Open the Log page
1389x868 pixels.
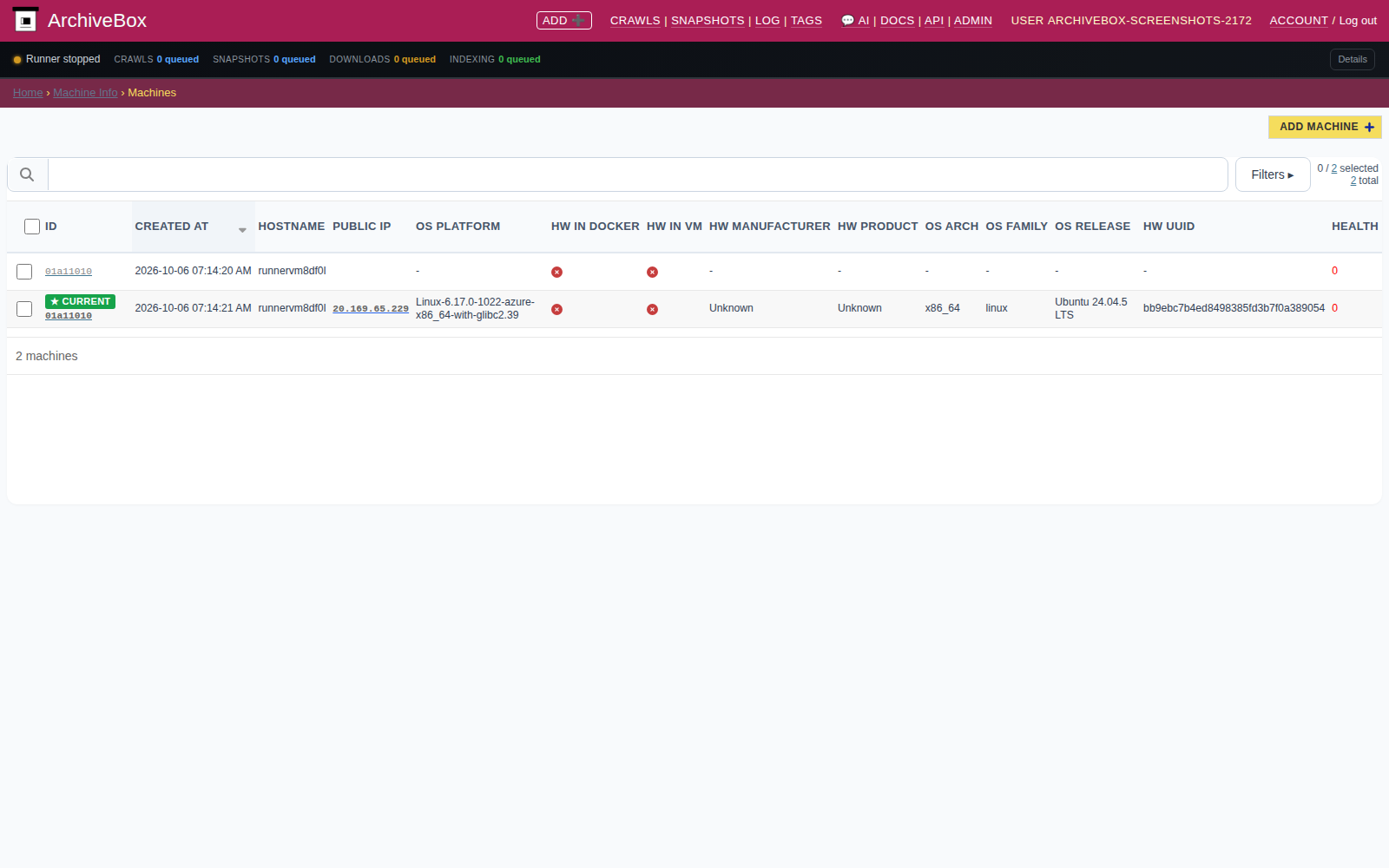coord(767,21)
